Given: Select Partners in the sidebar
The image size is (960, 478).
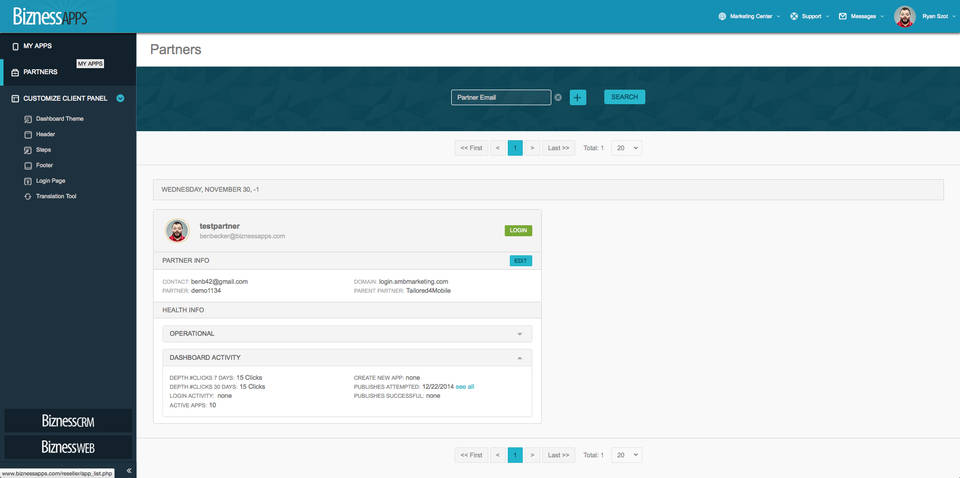Looking at the screenshot, I should pyautogui.click(x=40, y=72).
